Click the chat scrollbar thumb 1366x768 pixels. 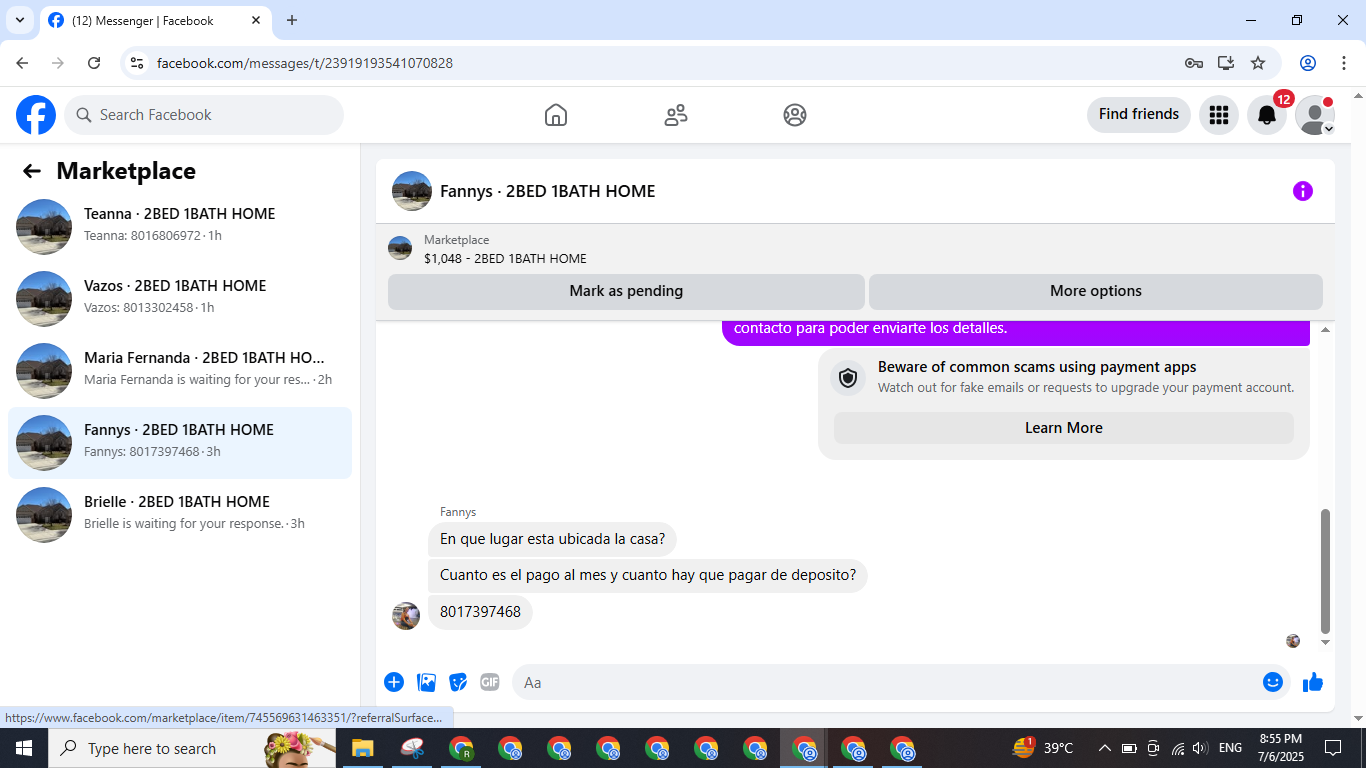pos(1326,571)
